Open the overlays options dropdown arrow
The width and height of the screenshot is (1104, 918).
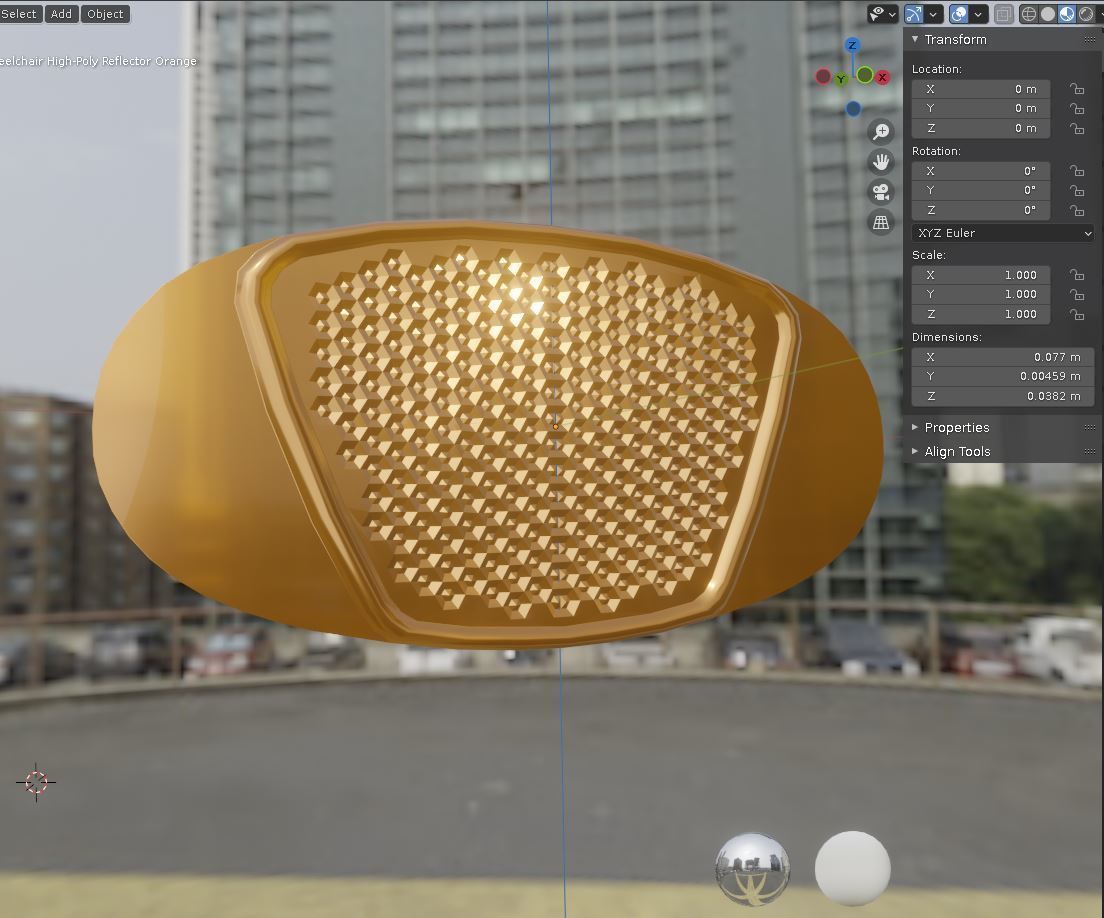(x=978, y=14)
